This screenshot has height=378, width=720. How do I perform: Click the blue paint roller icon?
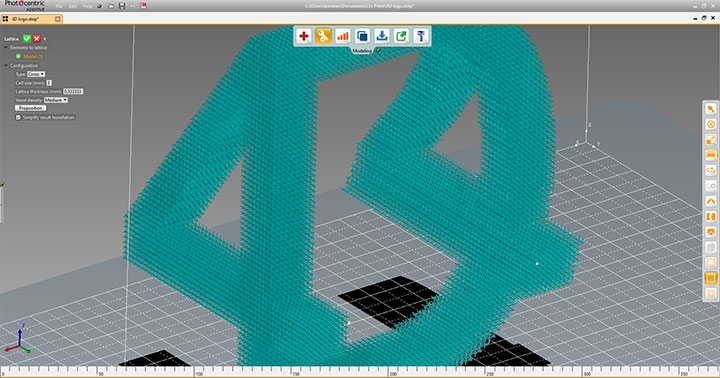(421, 36)
